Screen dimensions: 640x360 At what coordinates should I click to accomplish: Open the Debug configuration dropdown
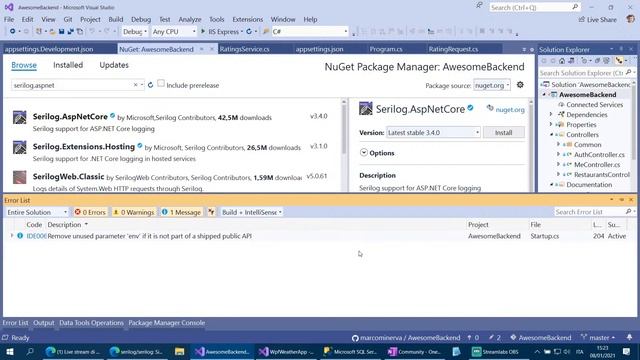[135, 31]
